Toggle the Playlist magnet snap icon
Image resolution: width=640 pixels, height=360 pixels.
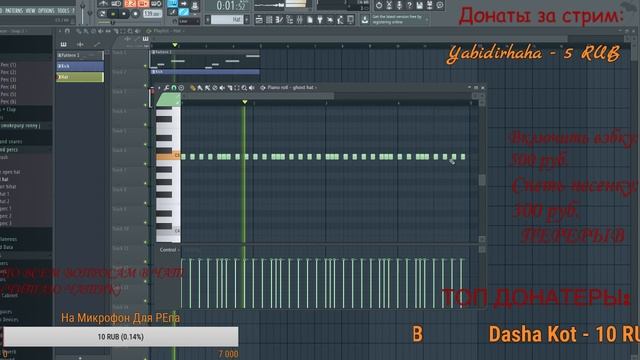point(67,31)
